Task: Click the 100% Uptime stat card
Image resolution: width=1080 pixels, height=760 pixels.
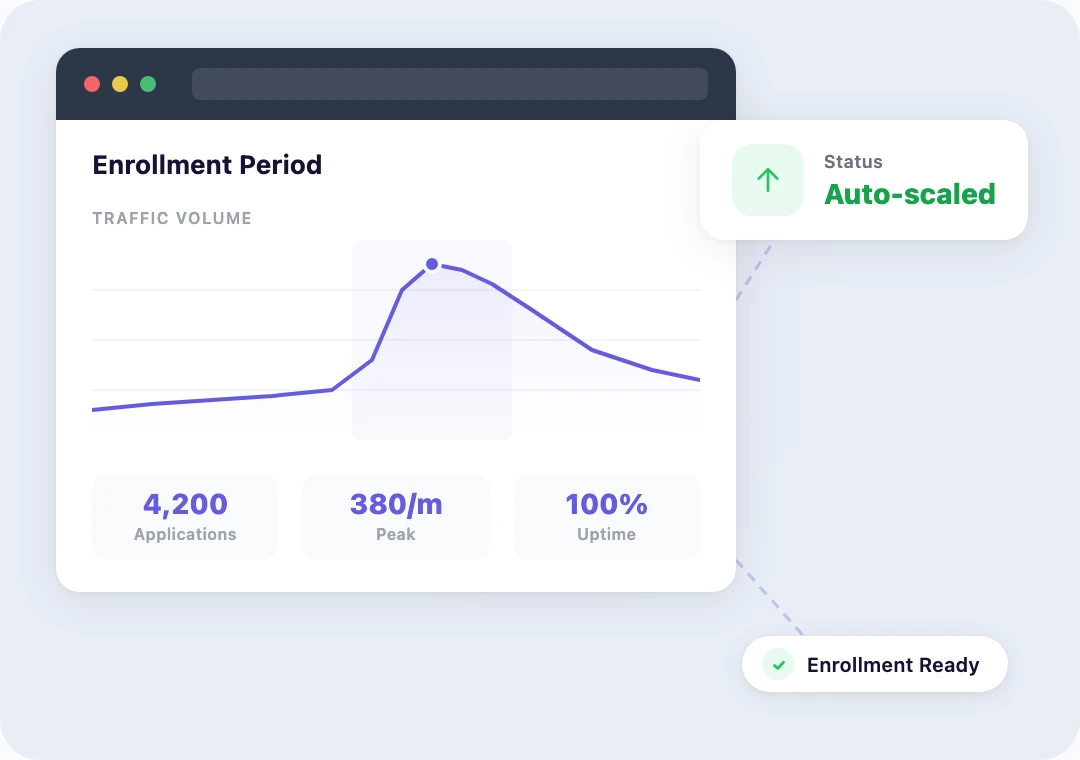Action: point(606,516)
